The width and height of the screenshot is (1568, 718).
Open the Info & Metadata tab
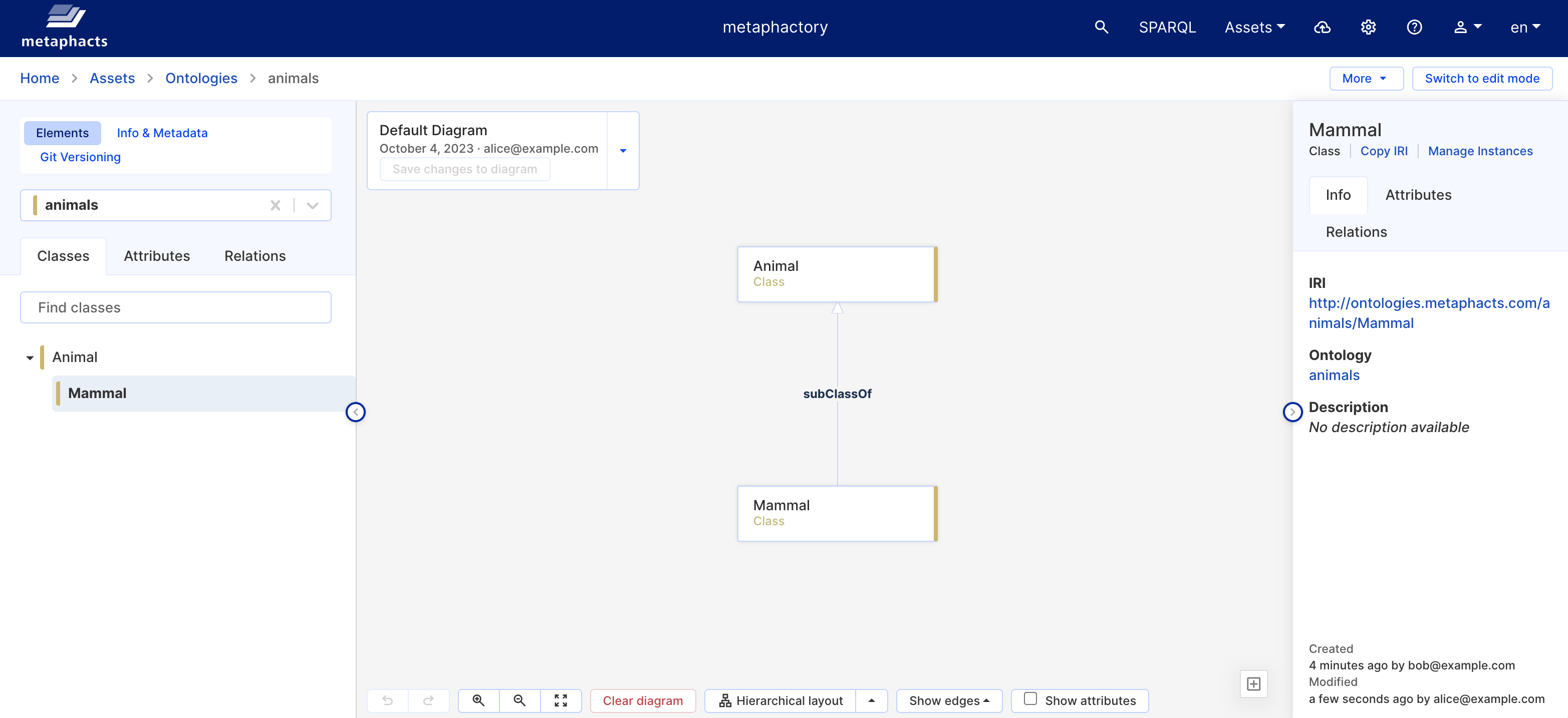point(162,133)
